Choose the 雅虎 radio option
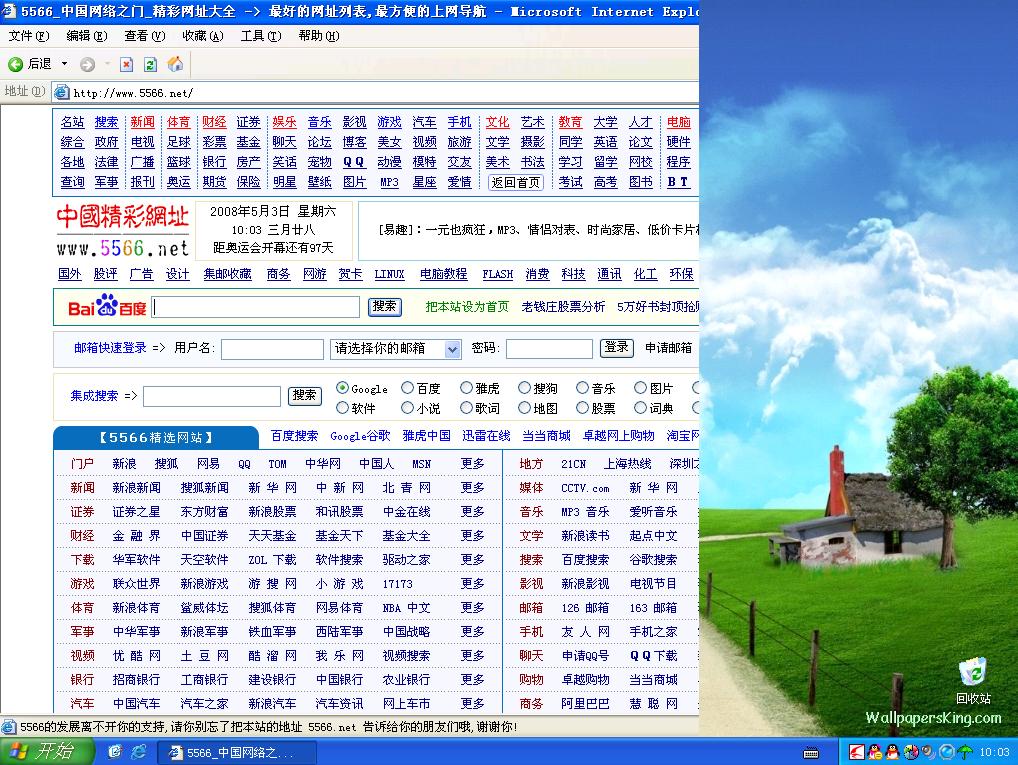Image resolution: width=1018 pixels, height=765 pixels. (466, 388)
